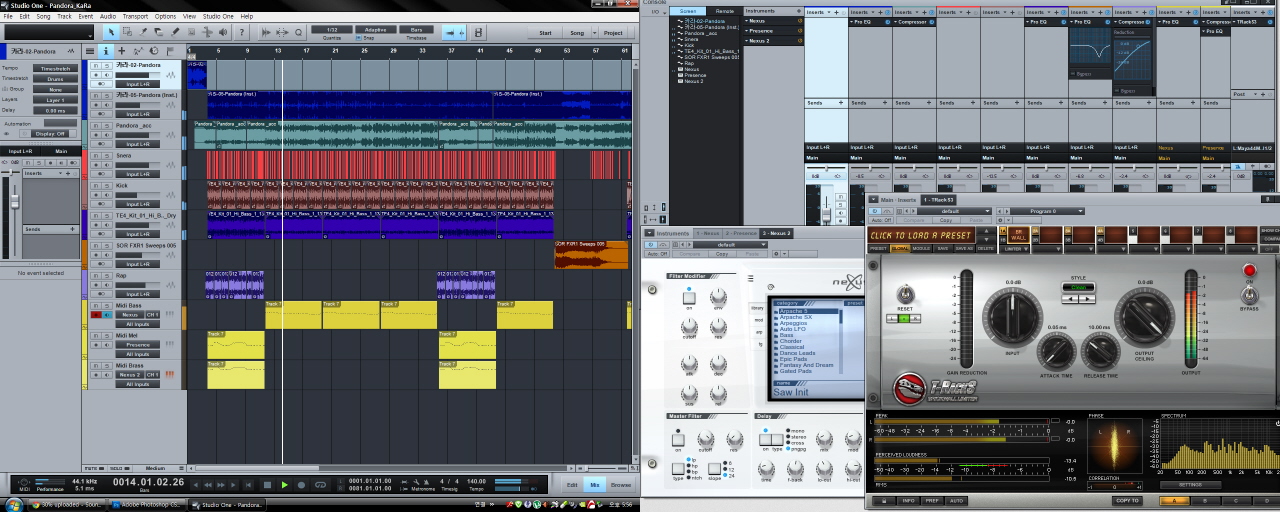Select the Range tool
This screenshot has height=512, width=1280.
coord(127,32)
